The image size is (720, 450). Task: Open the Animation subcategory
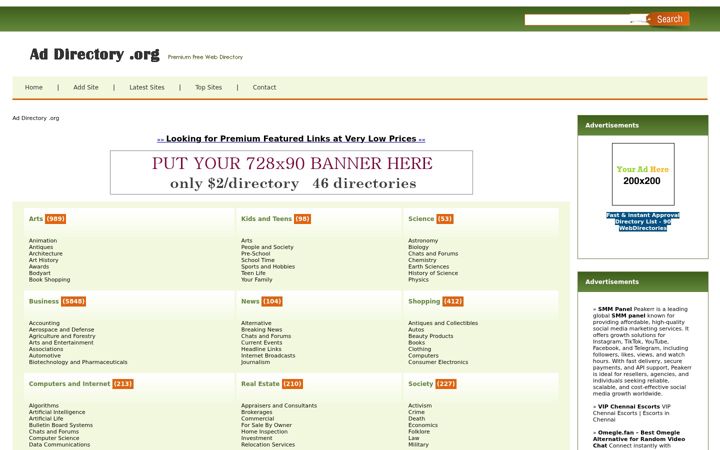coord(43,241)
